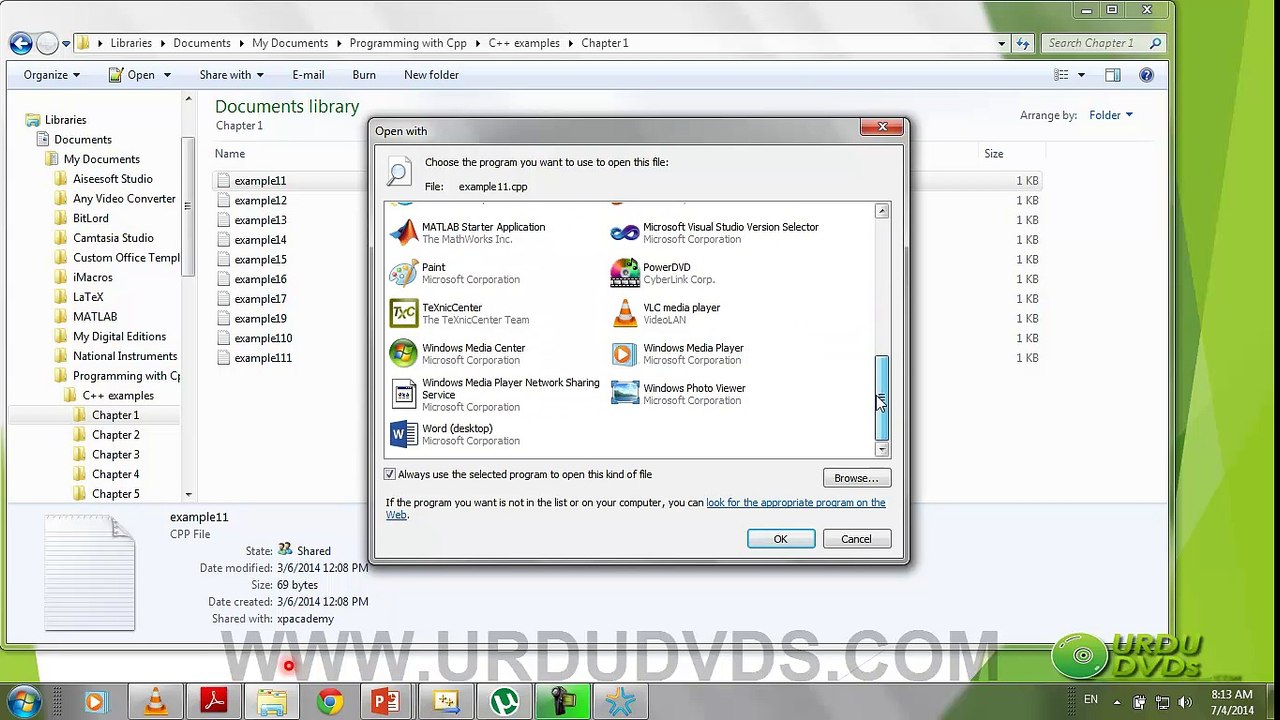The height and width of the screenshot is (720, 1280).
Task: Pick the PowerDVD program icon
Action: (625, 273)
